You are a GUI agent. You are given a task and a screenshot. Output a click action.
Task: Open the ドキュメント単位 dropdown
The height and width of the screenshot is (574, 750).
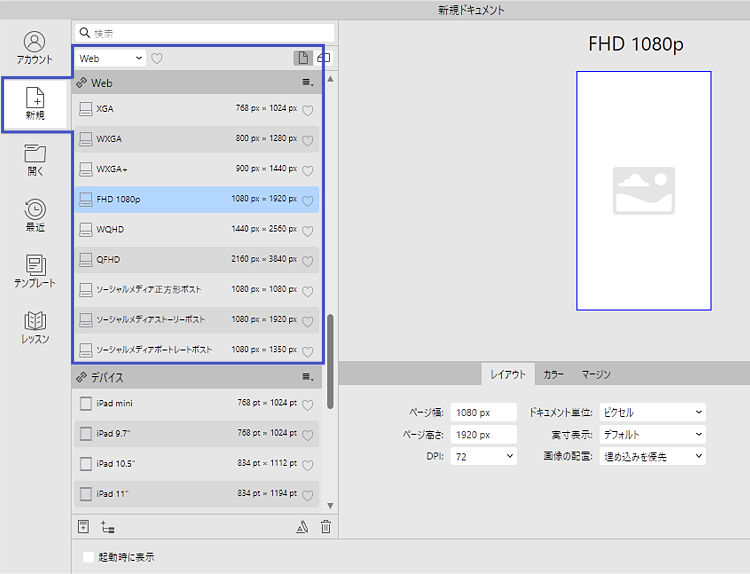tap(651, 412)
